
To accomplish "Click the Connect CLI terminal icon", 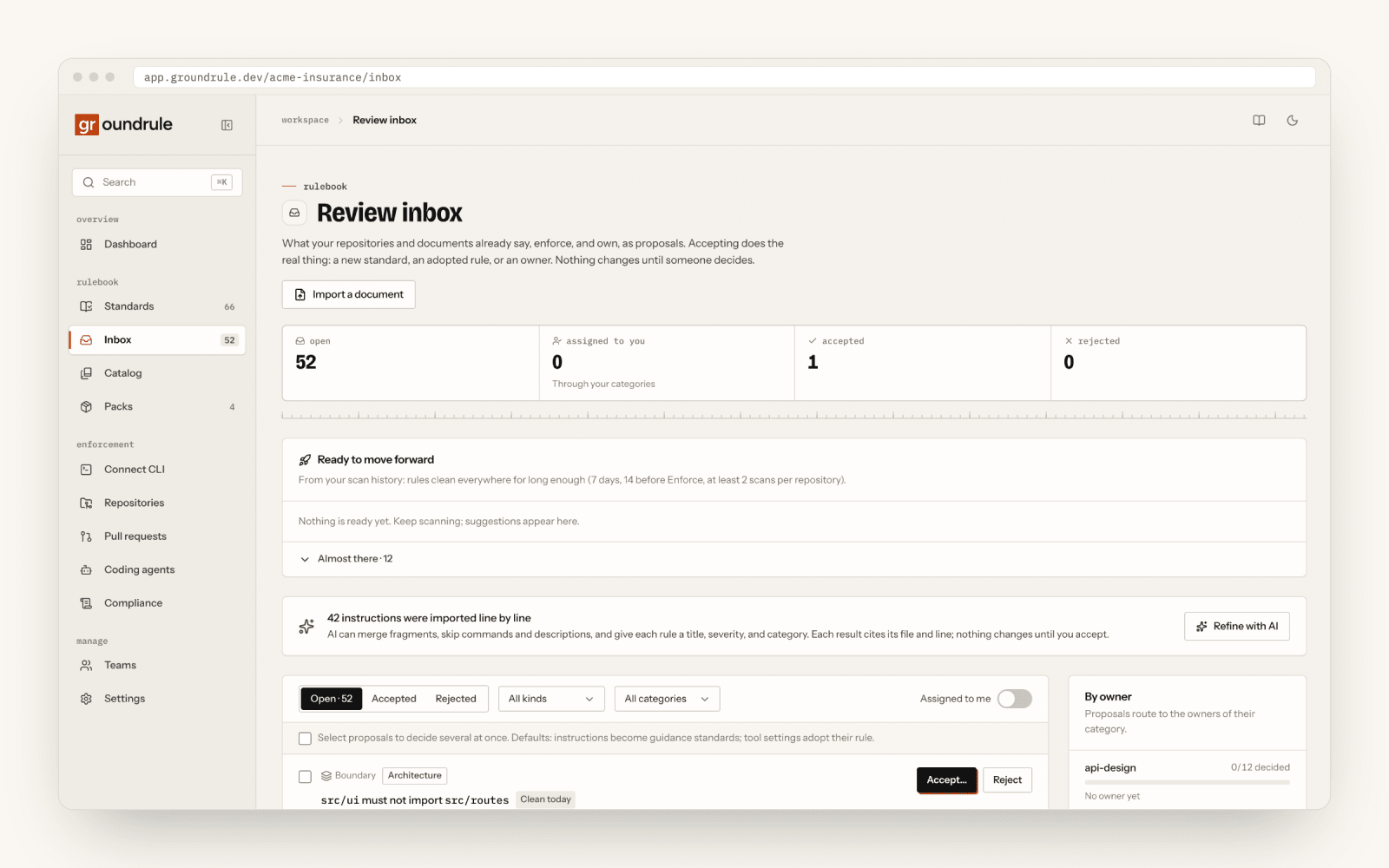I will pyautogui.click(x=86, y=470).
